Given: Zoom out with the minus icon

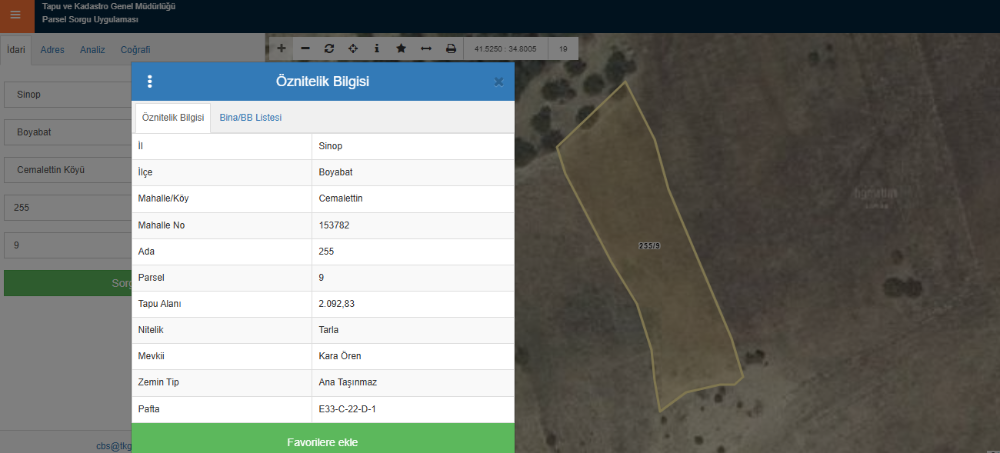Looking at the screenshot, I should point(305,48).
